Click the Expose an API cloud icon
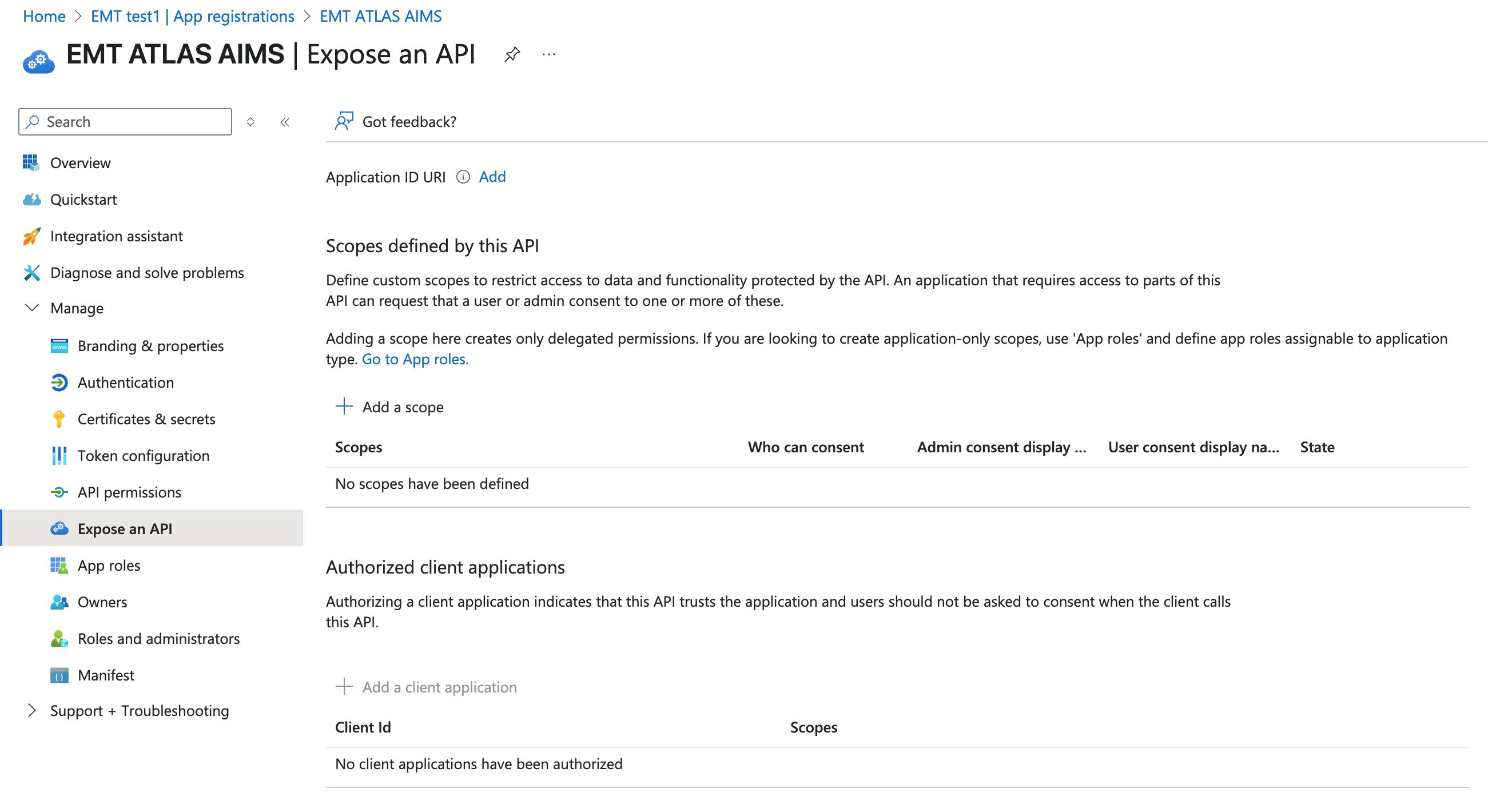1488x812 pixels. coord(59,529)
